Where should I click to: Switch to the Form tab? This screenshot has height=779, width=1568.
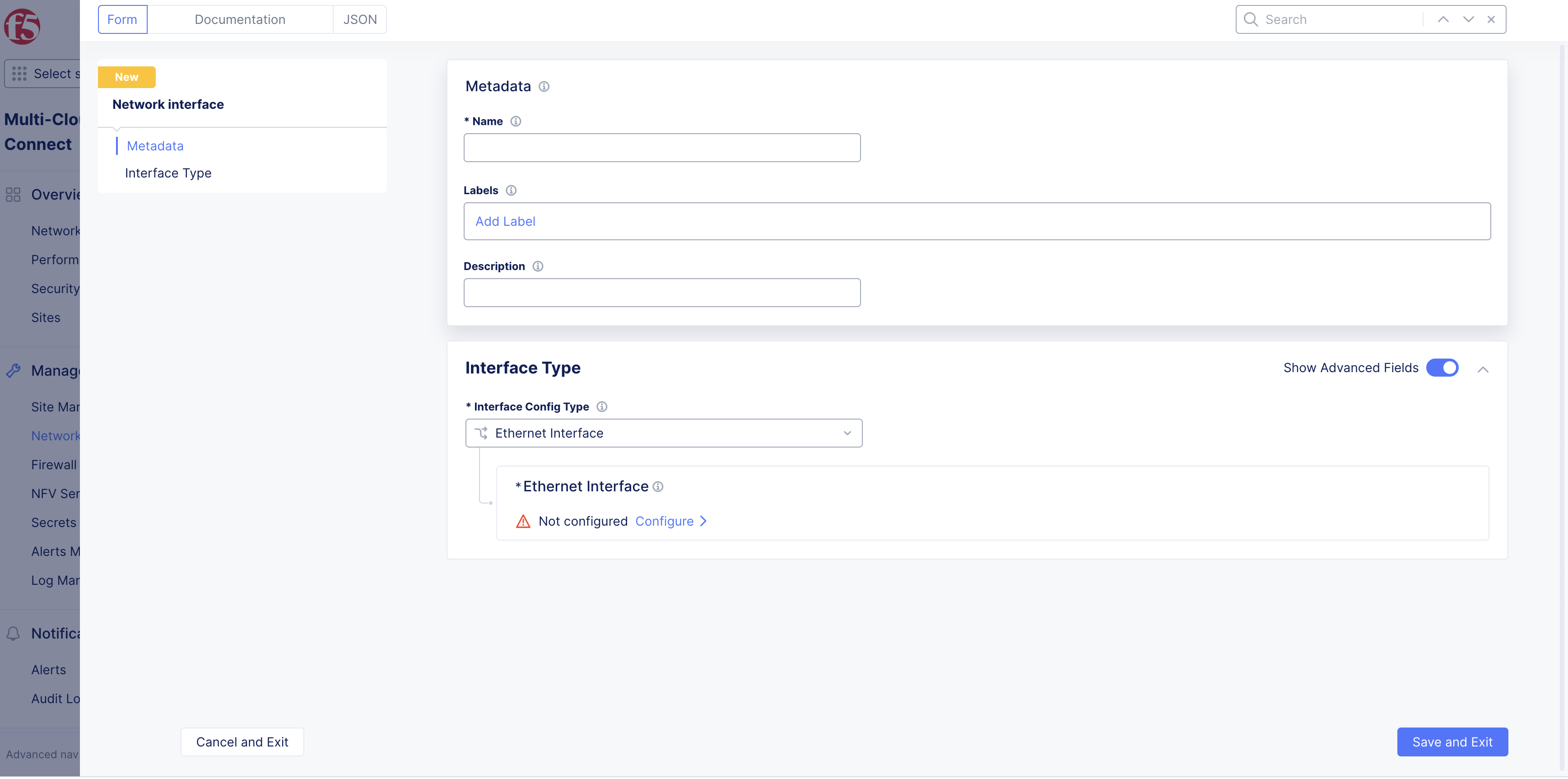(122, 19)
